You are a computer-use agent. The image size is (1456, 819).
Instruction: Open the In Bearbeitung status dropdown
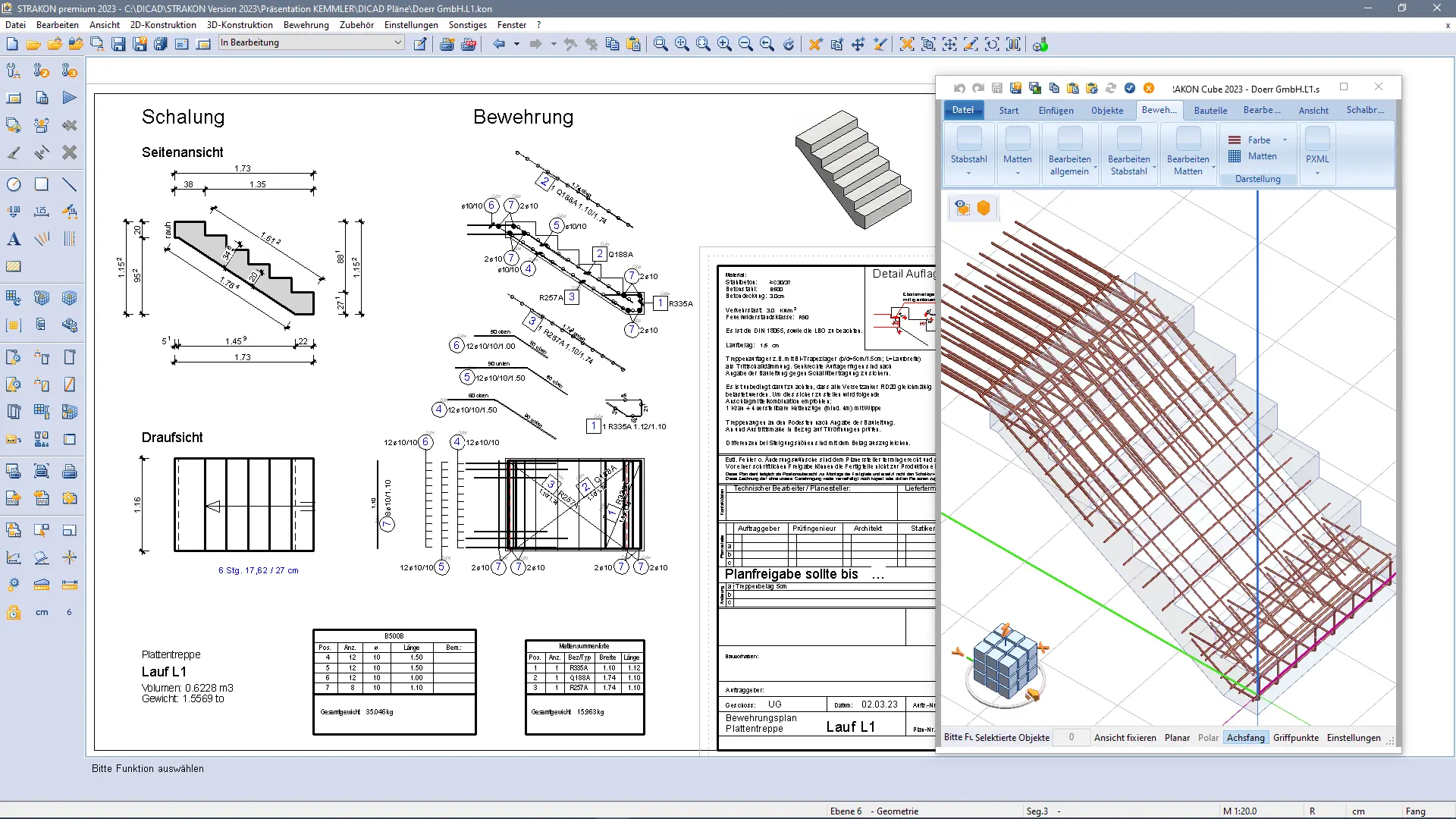[397, 43]
